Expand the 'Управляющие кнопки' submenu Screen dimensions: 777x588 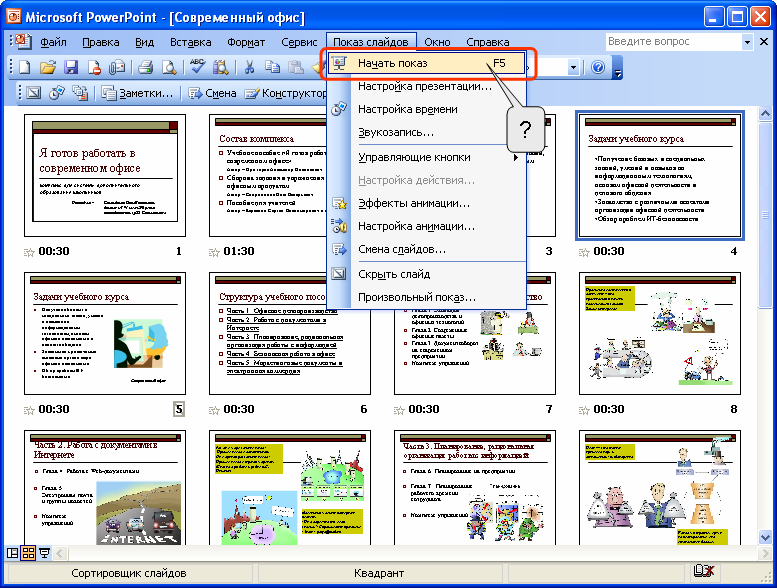(516, 157)
